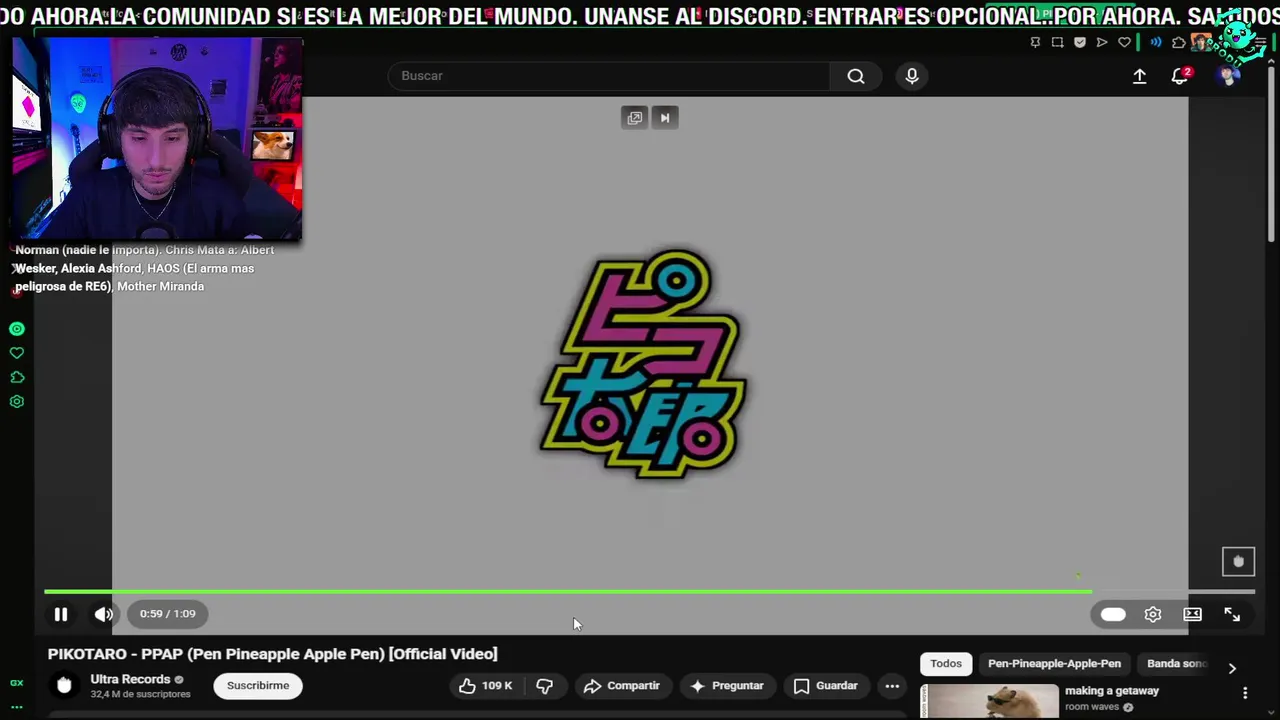Click the pop-out video icon above player
1280x720 pixels.
coord(635,118)
